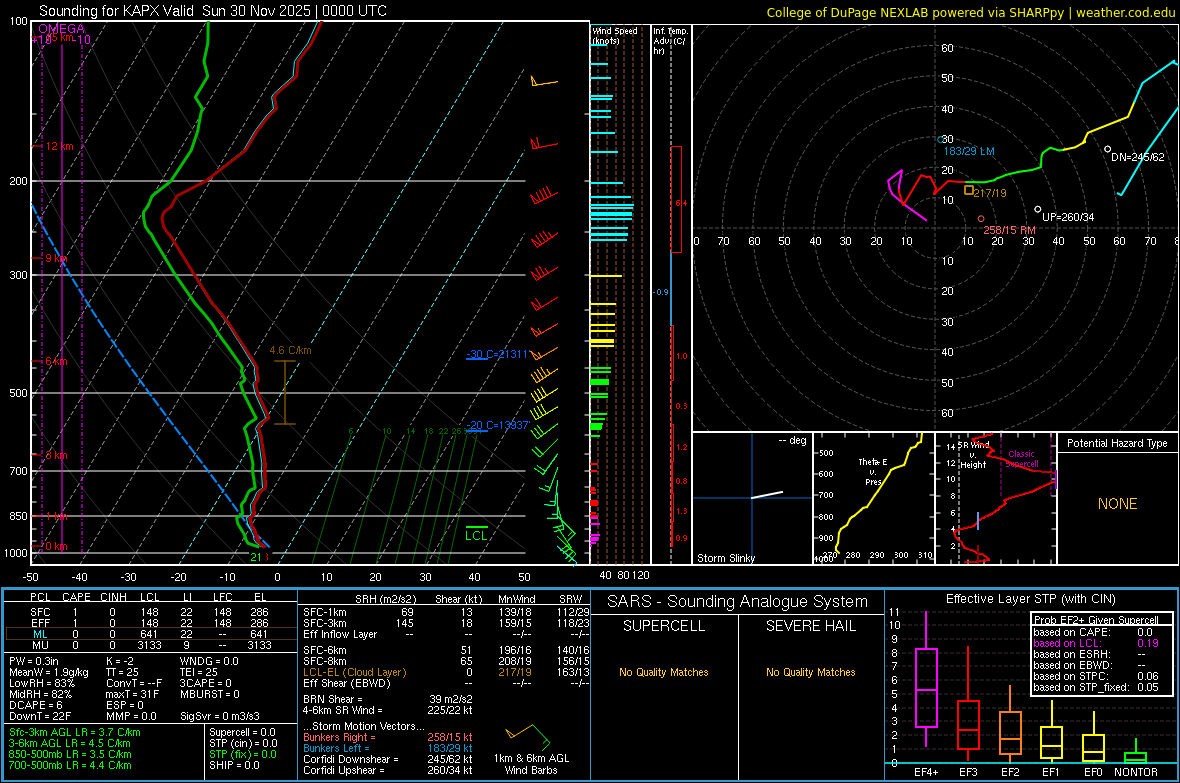Click the 'Sfc-3km AGL LR = 3.7 C/km' line
This screenshot has height=783, width=1180.
75,732
